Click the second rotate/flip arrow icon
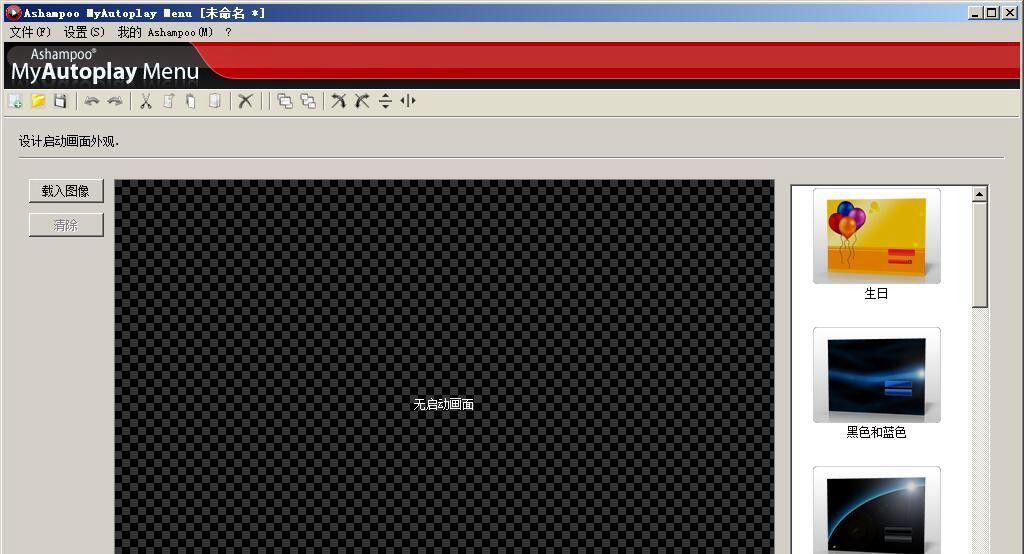Viewport: 1024px width, 554px height. (362, 101)
